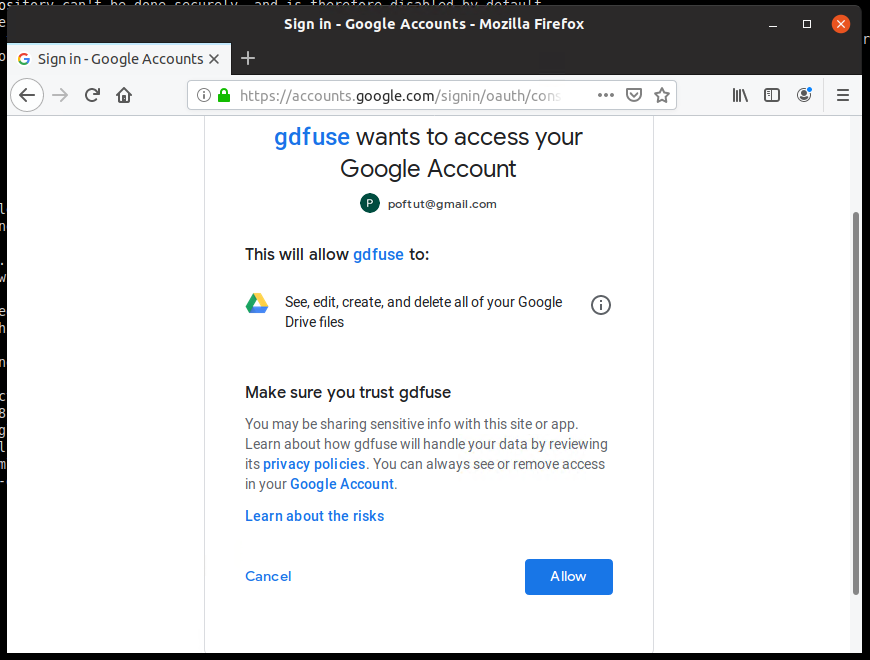Image resolution: width=870 pixels, height=660 pixels.
Task: Bookmark this page with the star icon
Action: (x=661, y=95)
